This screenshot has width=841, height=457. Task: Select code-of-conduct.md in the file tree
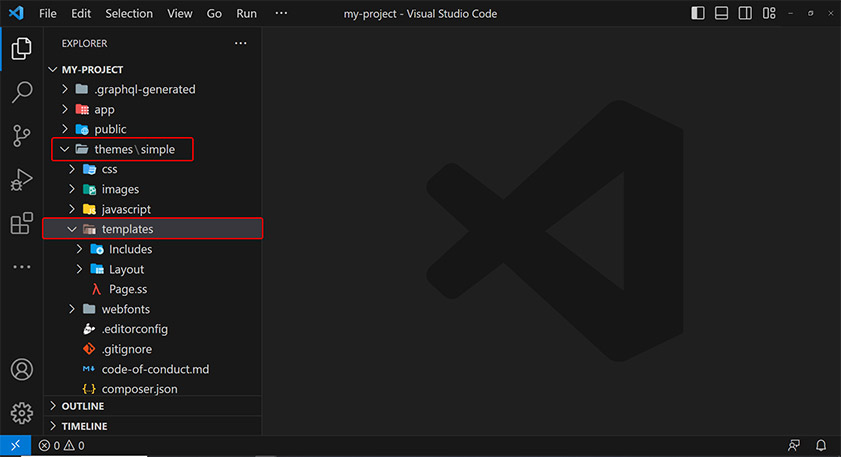click(156, 369)
